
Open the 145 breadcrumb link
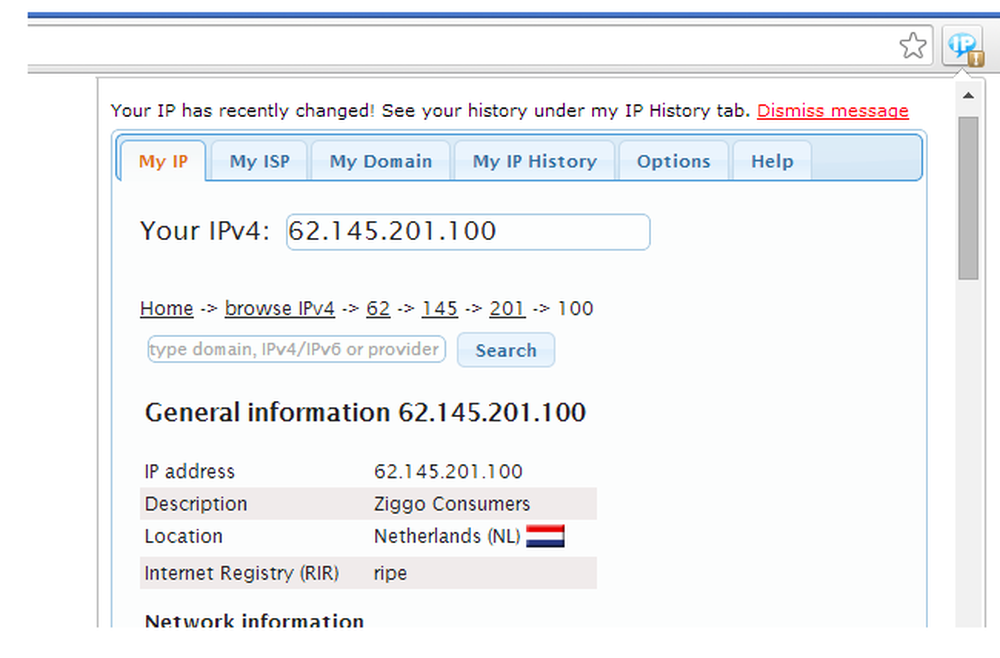[440, 308]
